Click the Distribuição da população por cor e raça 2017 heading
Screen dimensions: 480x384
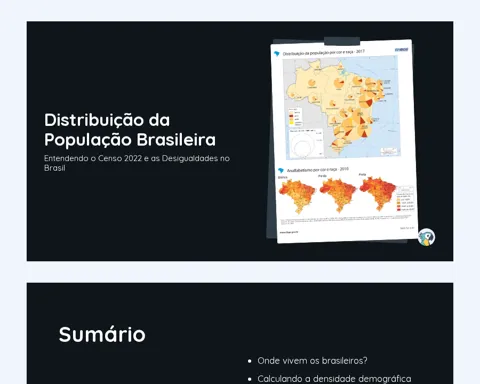click(323, 53)
